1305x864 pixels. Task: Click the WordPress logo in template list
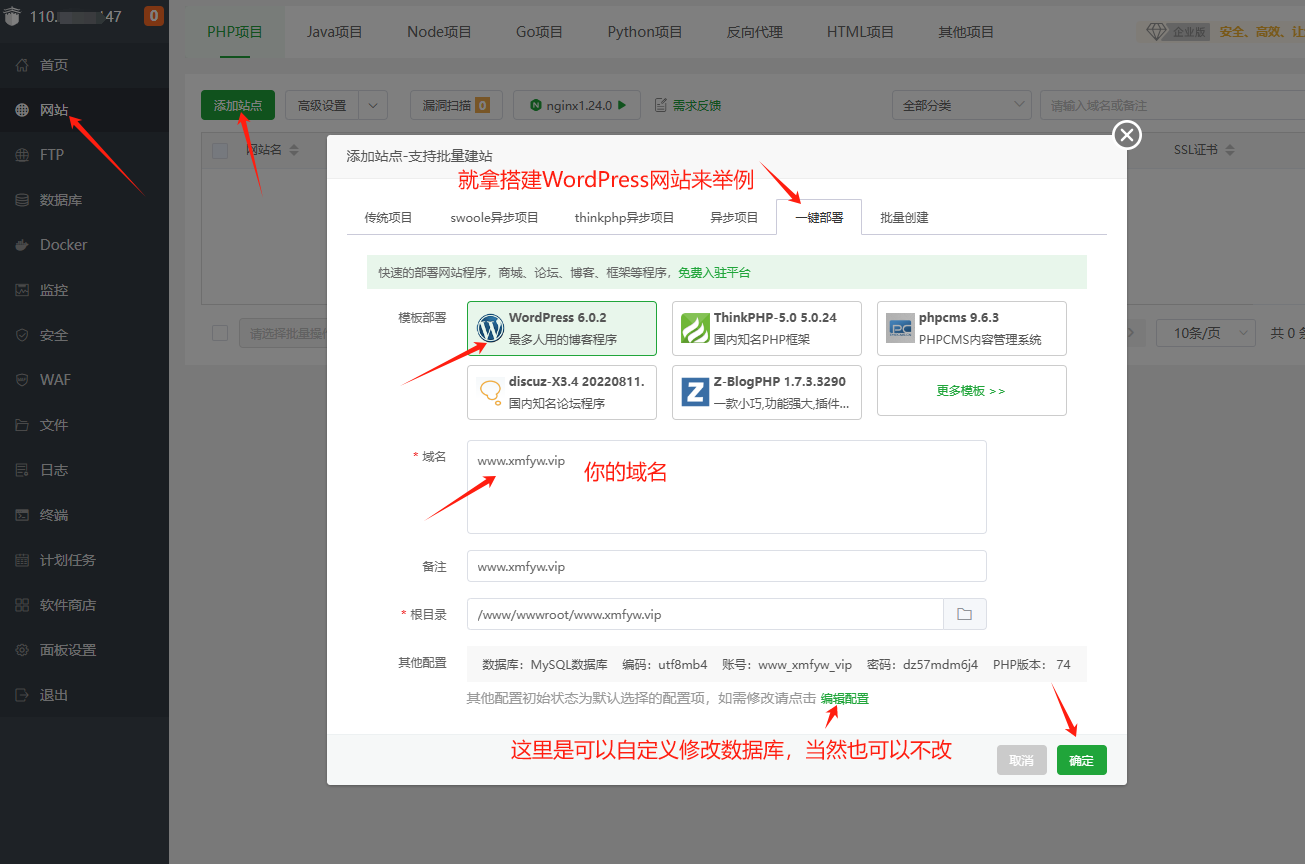coord(490,328)
